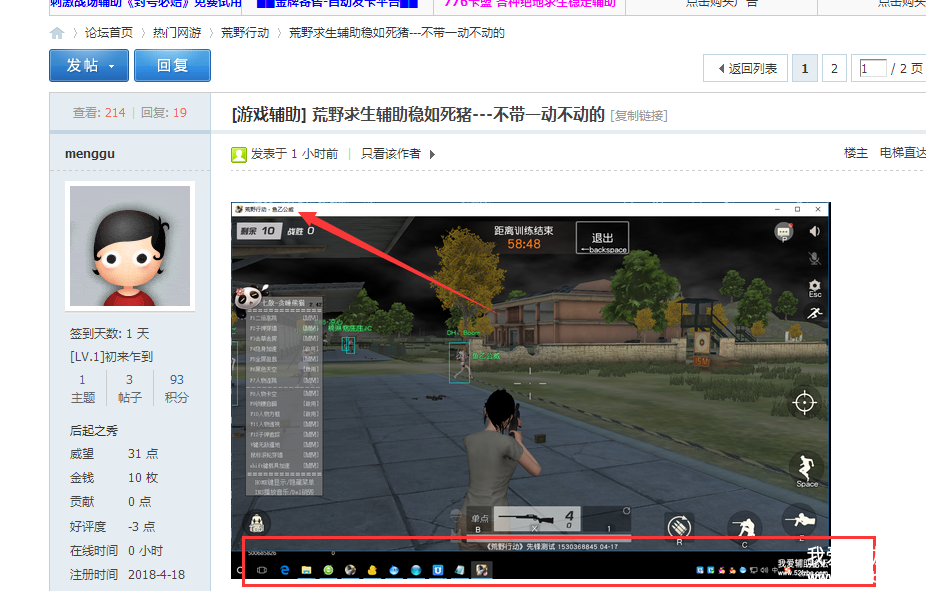Click the Task View icon in pictured taskbar
926x591 pixels.
coord(262,570)
